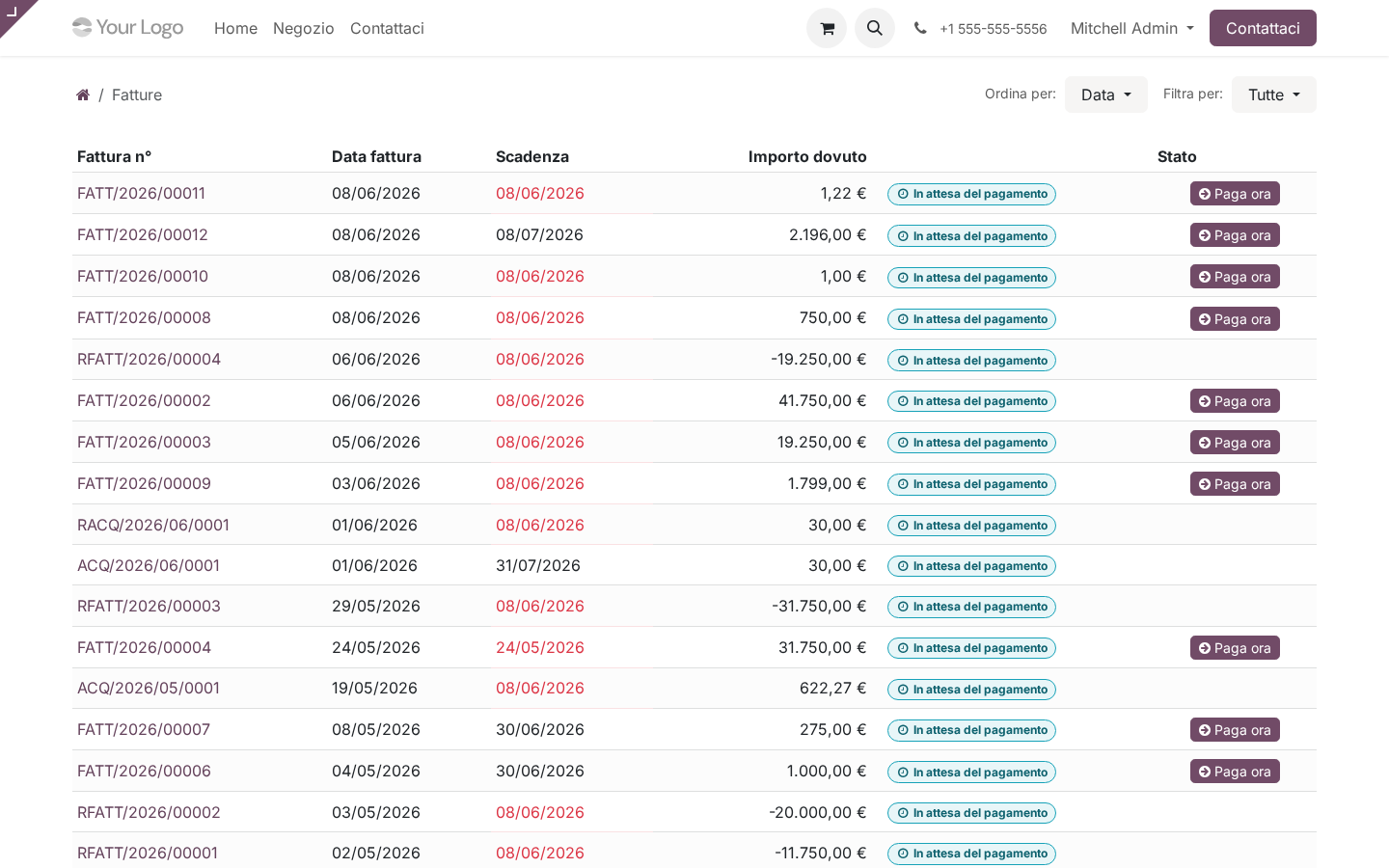
Task: Click Paga ora for FATT/2026/00009
Action: click(1235, 484)
